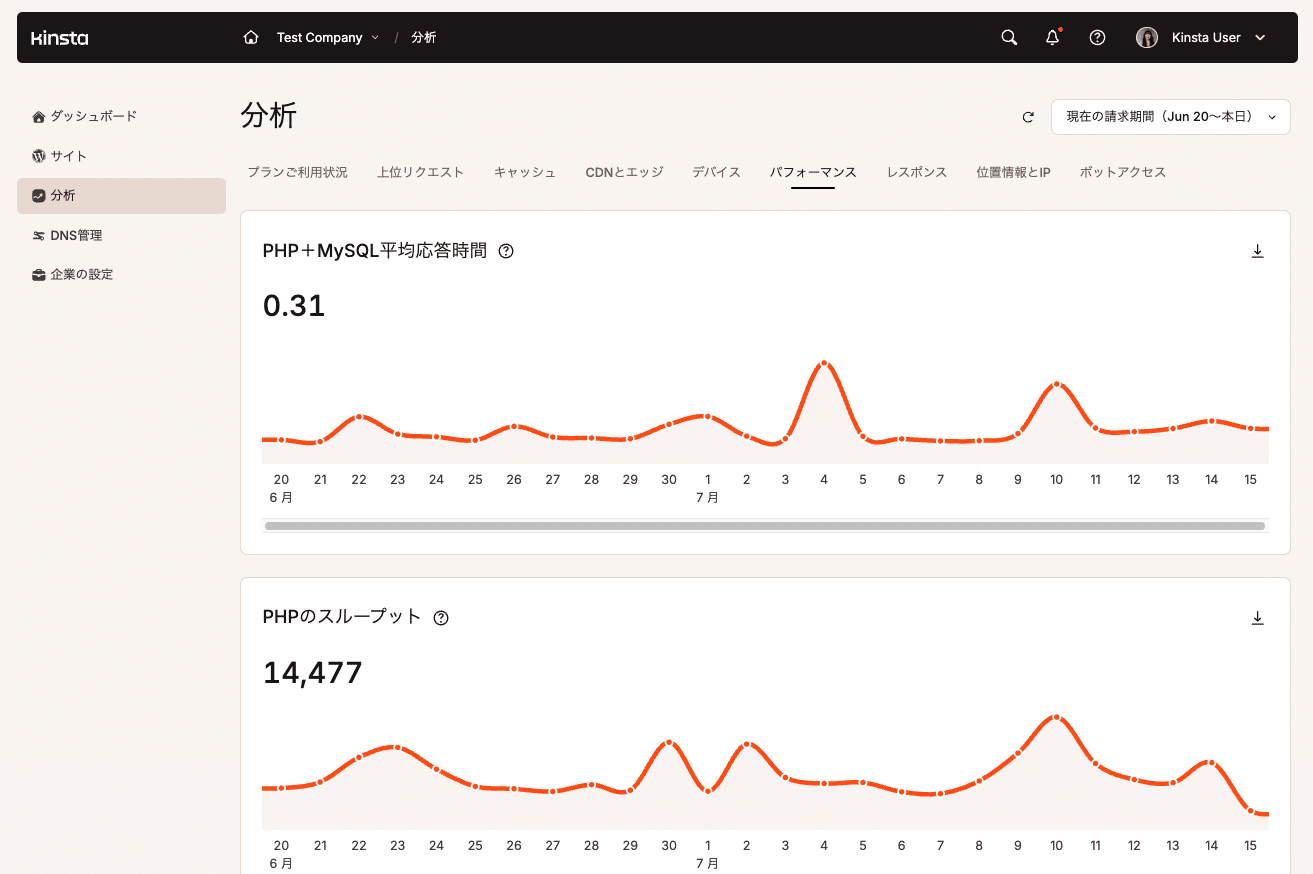Click the Kinsta User avatar
Image resolution: width=1313 pixels, height=874 pixels.
coord(1147,38)
